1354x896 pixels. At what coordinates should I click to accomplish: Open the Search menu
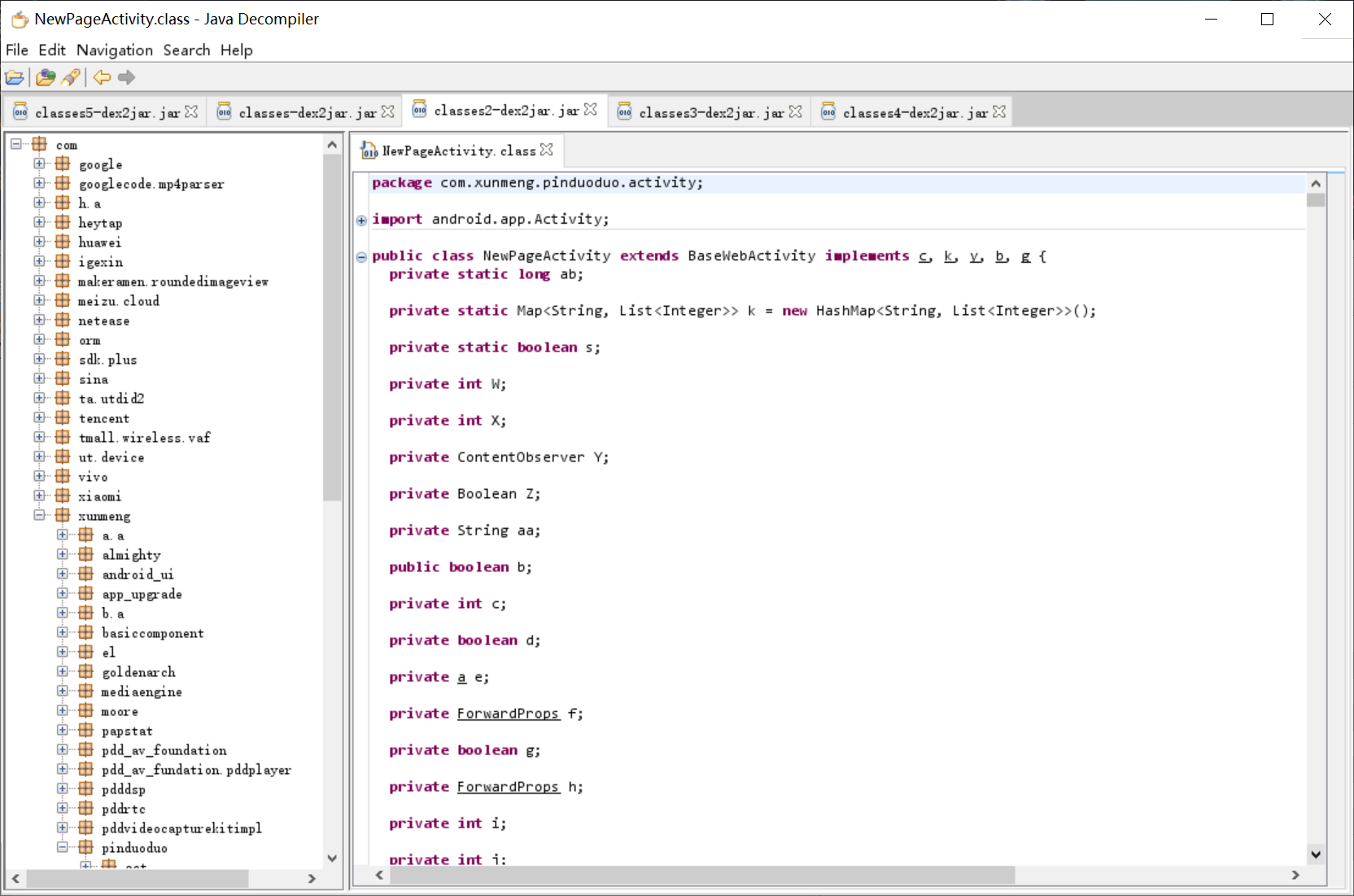coord(186,50)
